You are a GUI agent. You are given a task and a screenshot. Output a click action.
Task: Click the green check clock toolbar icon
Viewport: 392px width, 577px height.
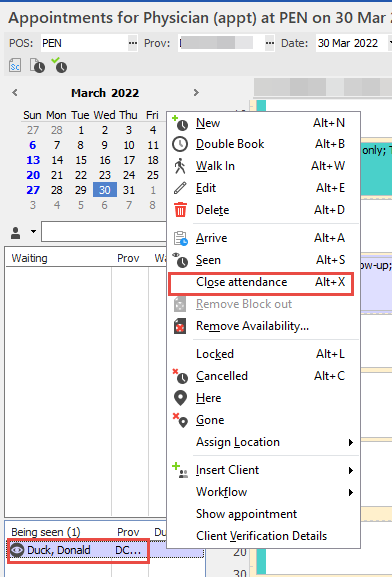coord(59,65)
